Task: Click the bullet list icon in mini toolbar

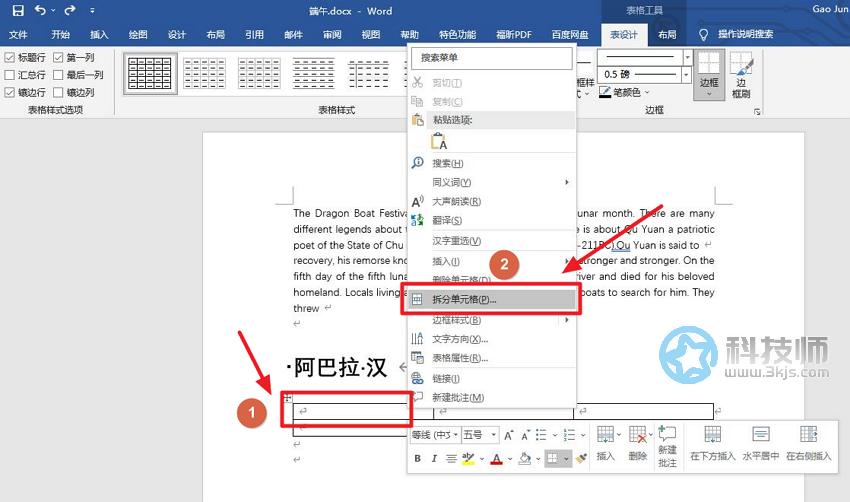Action: coord(541,435)
